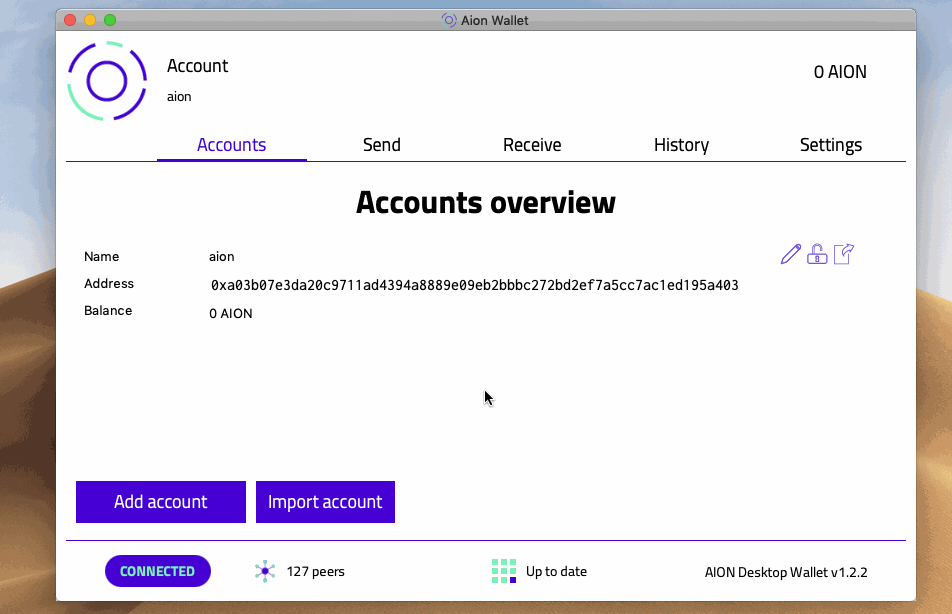Click the CONNECTED status badge
952x614 pixels.
pyautogui.click(x=158, y=571)
